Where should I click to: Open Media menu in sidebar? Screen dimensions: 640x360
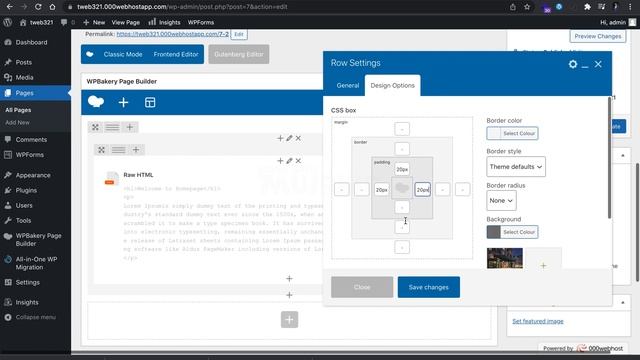[x=24, y=78]
